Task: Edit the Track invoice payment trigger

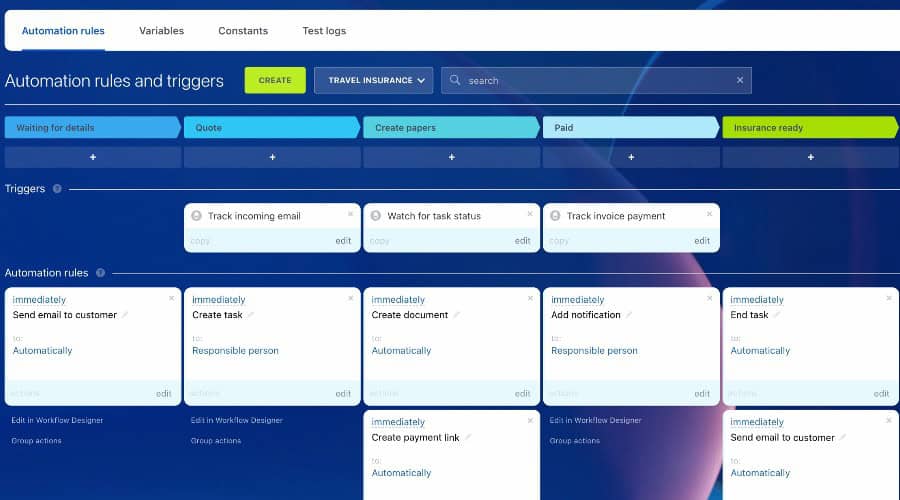Action: pyautogui.click(x=702, y=241)
